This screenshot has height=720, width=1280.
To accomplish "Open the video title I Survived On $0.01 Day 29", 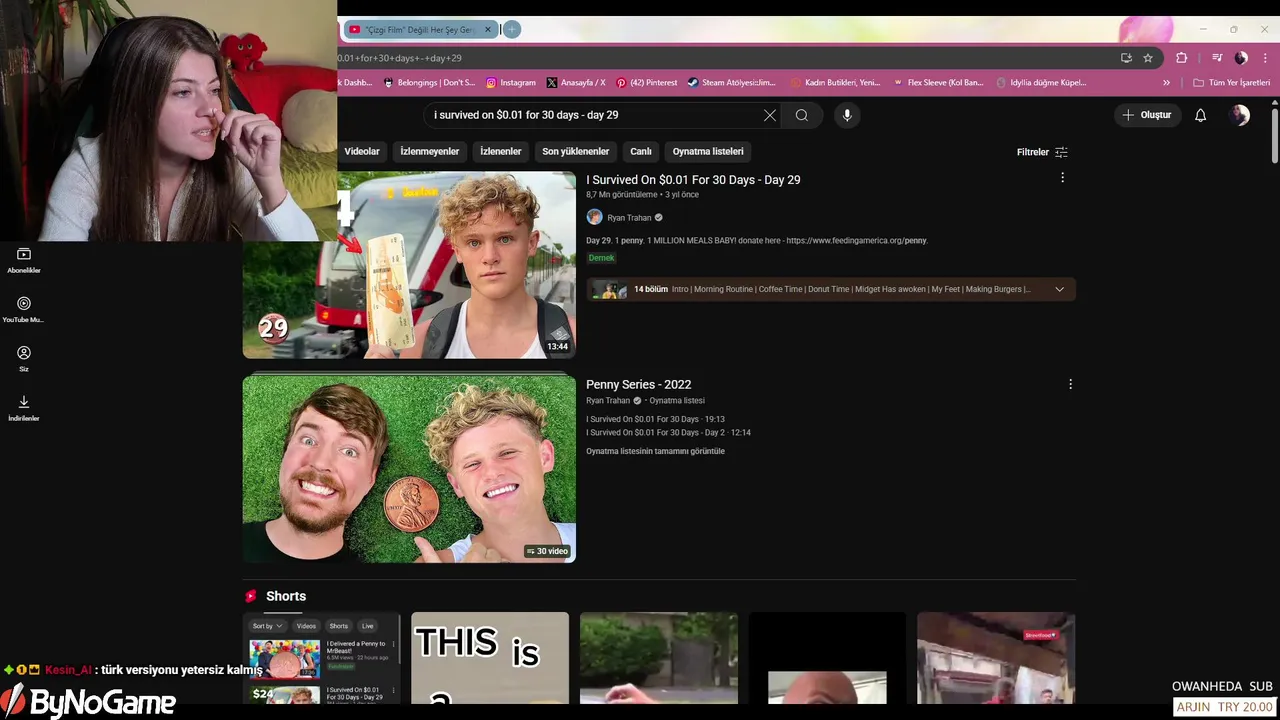I will (x=693, y=180).
